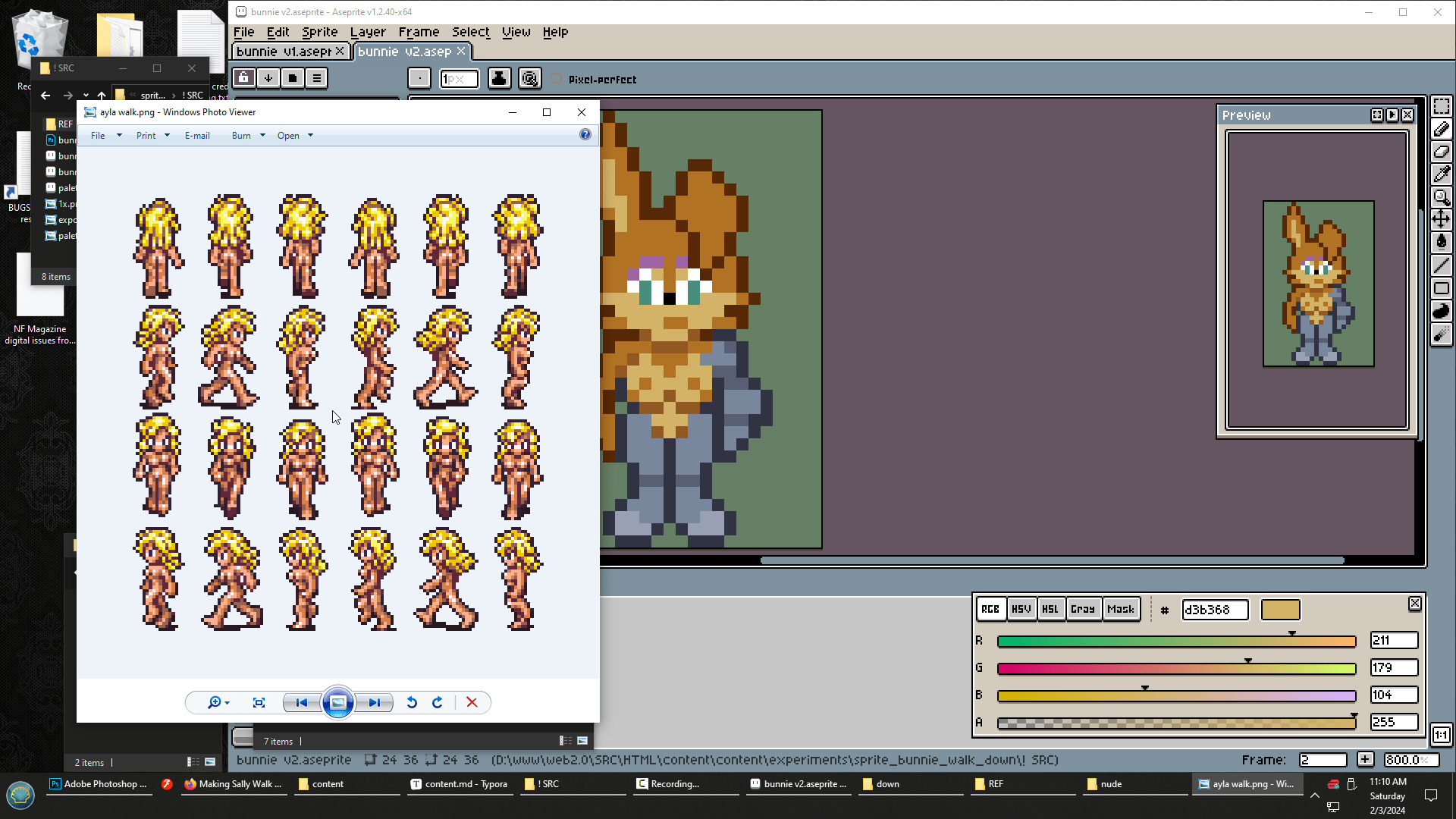Viewport: 1456px width, 819px height.
Task: Select the Move tool
Action: click(1441, 220)
